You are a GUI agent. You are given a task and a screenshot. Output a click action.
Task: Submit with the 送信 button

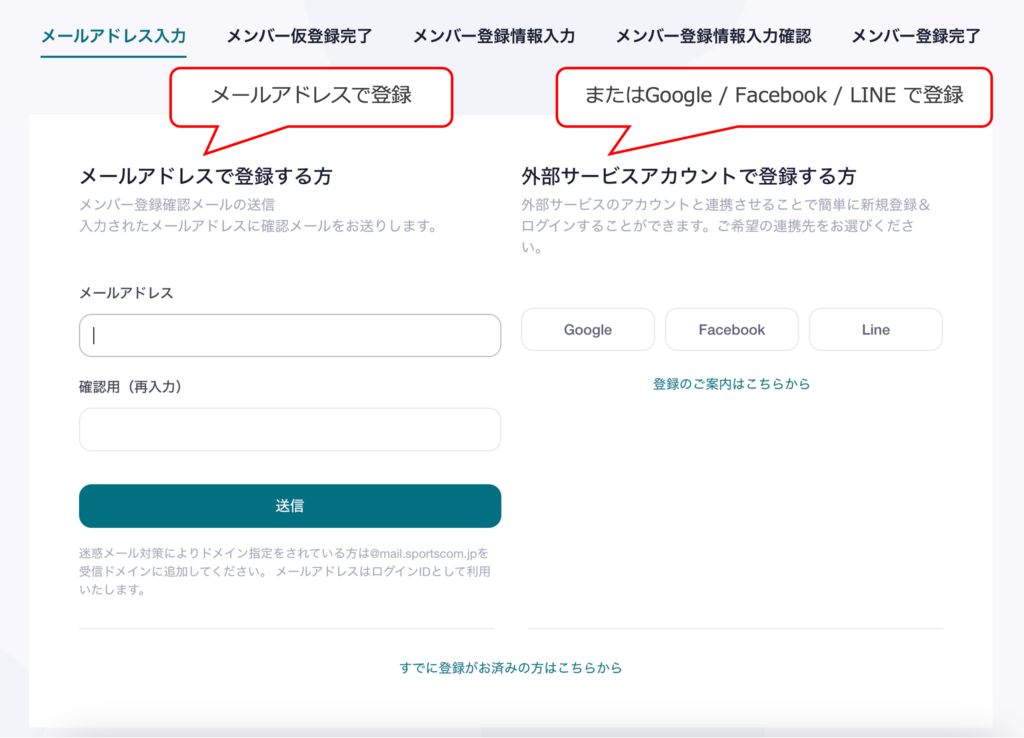tap(290, 506)
